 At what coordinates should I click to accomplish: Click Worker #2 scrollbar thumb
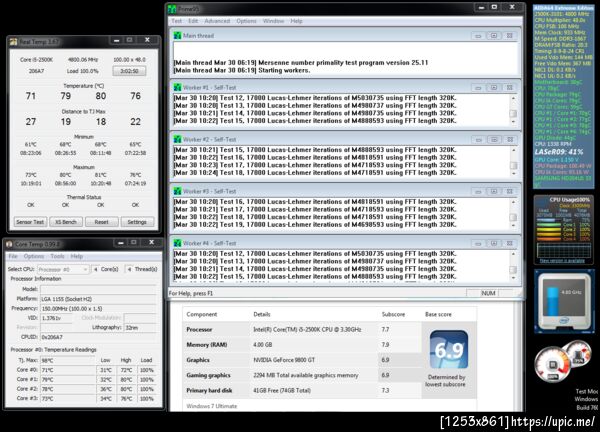click(514, 166)
